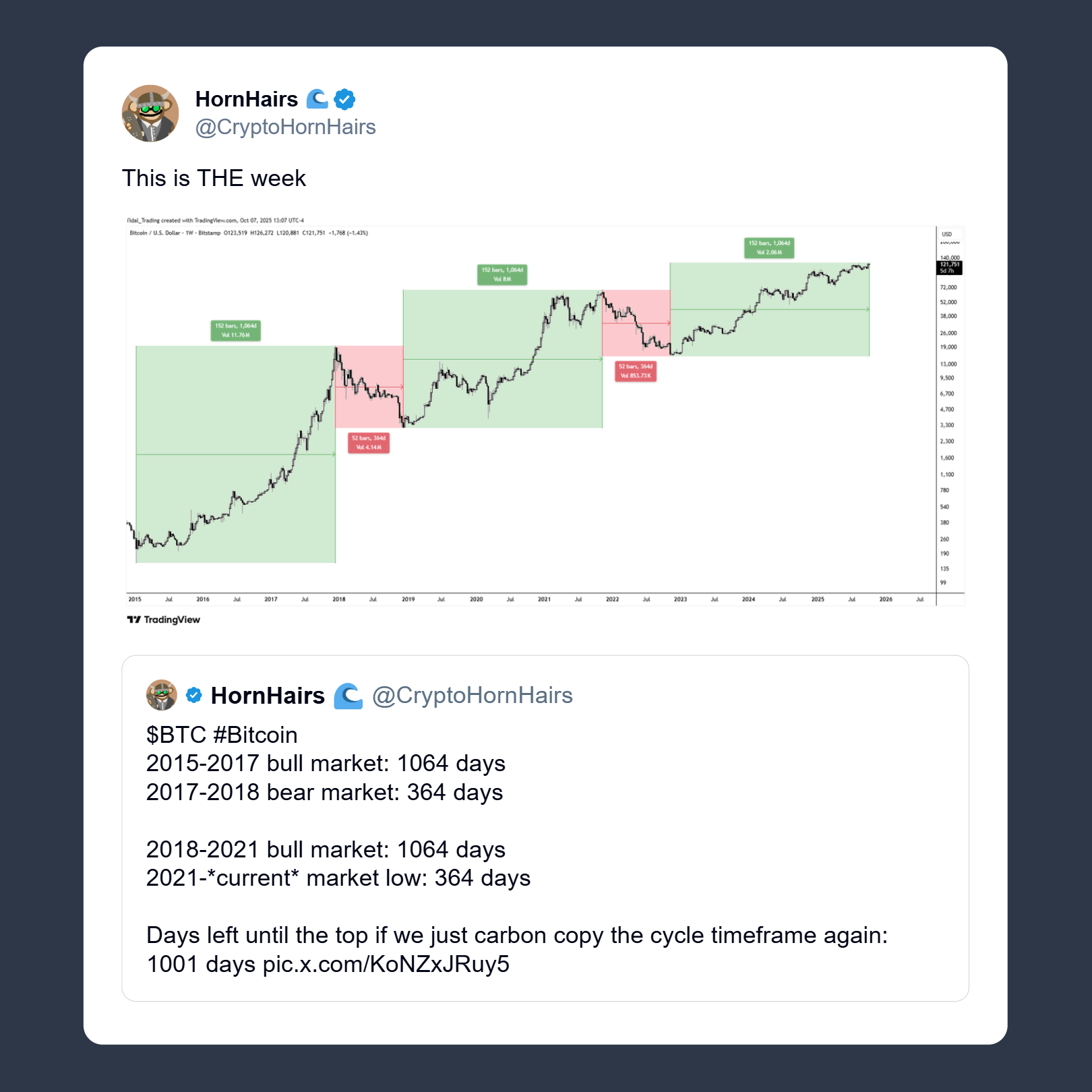Open the pic.x.com/KoNZxJRuy5 link
The width and height of the screenshot is (1092, 1092).
pyautogui.click(x=386, y=964)
